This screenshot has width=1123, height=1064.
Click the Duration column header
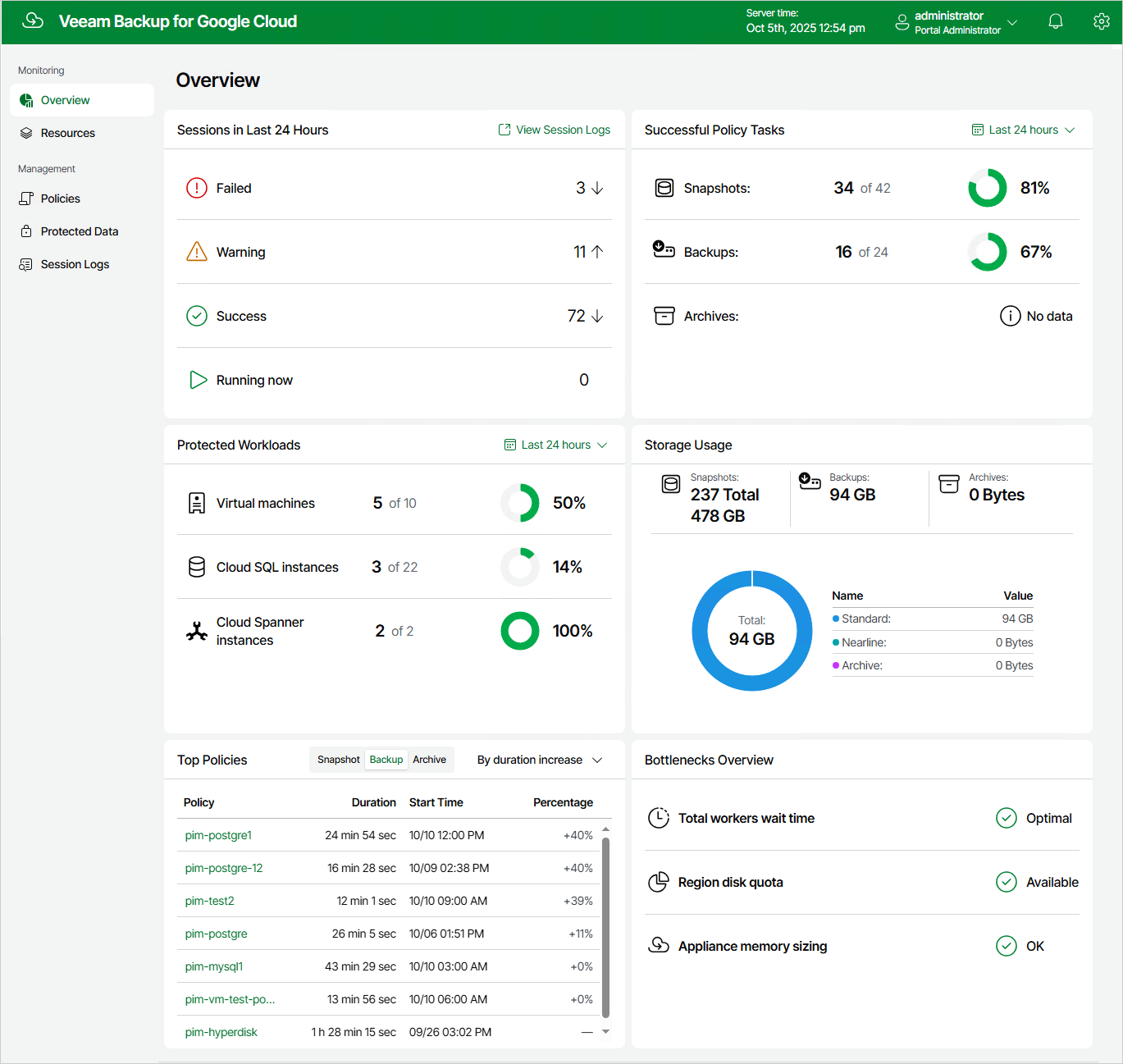[x=373, y=802]
